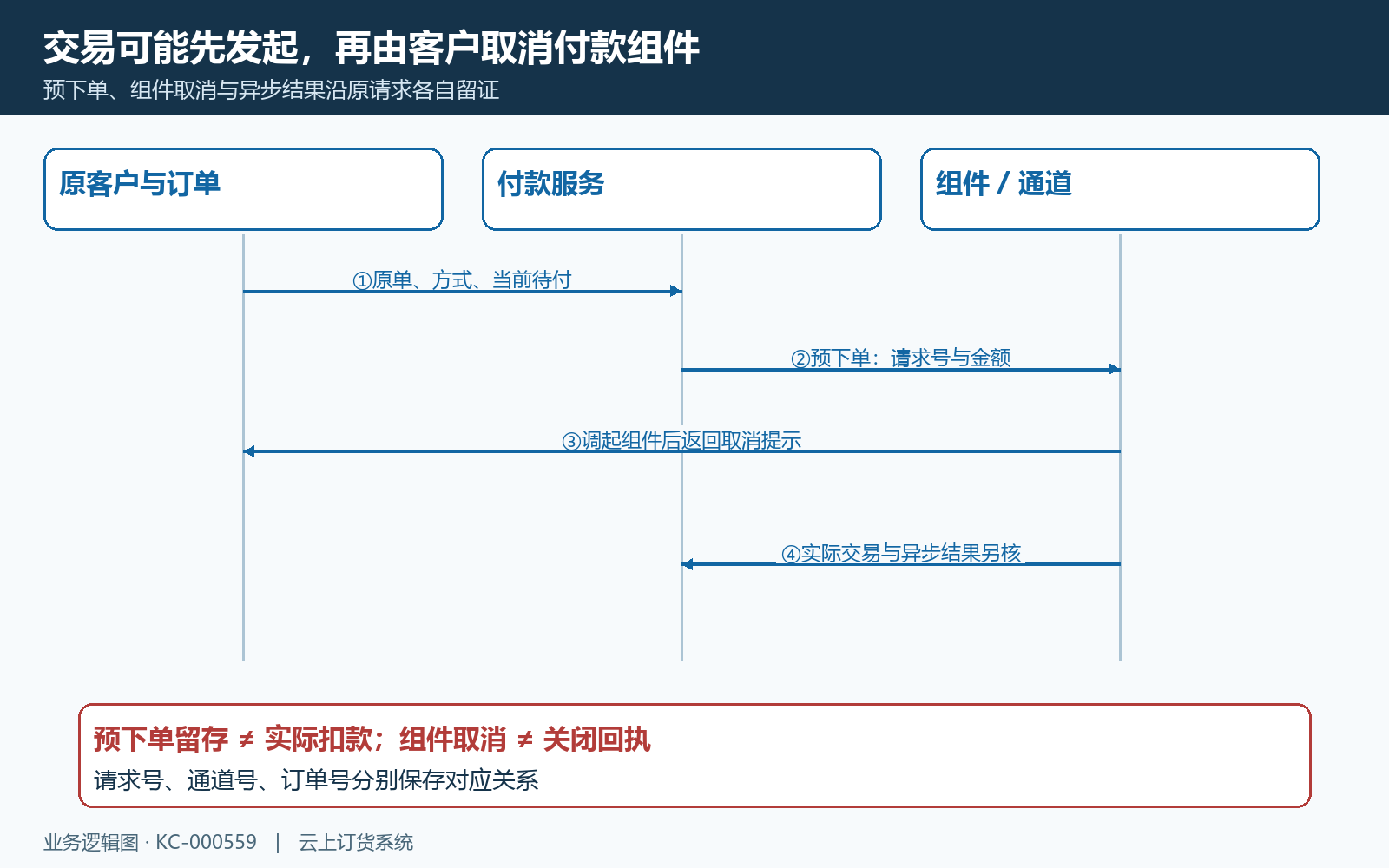Click the subtitle 预下单、组件取消与异步结果沿原请求各自留证
The height and width of the screenshot is (868, 1389).
coord(271,90)
